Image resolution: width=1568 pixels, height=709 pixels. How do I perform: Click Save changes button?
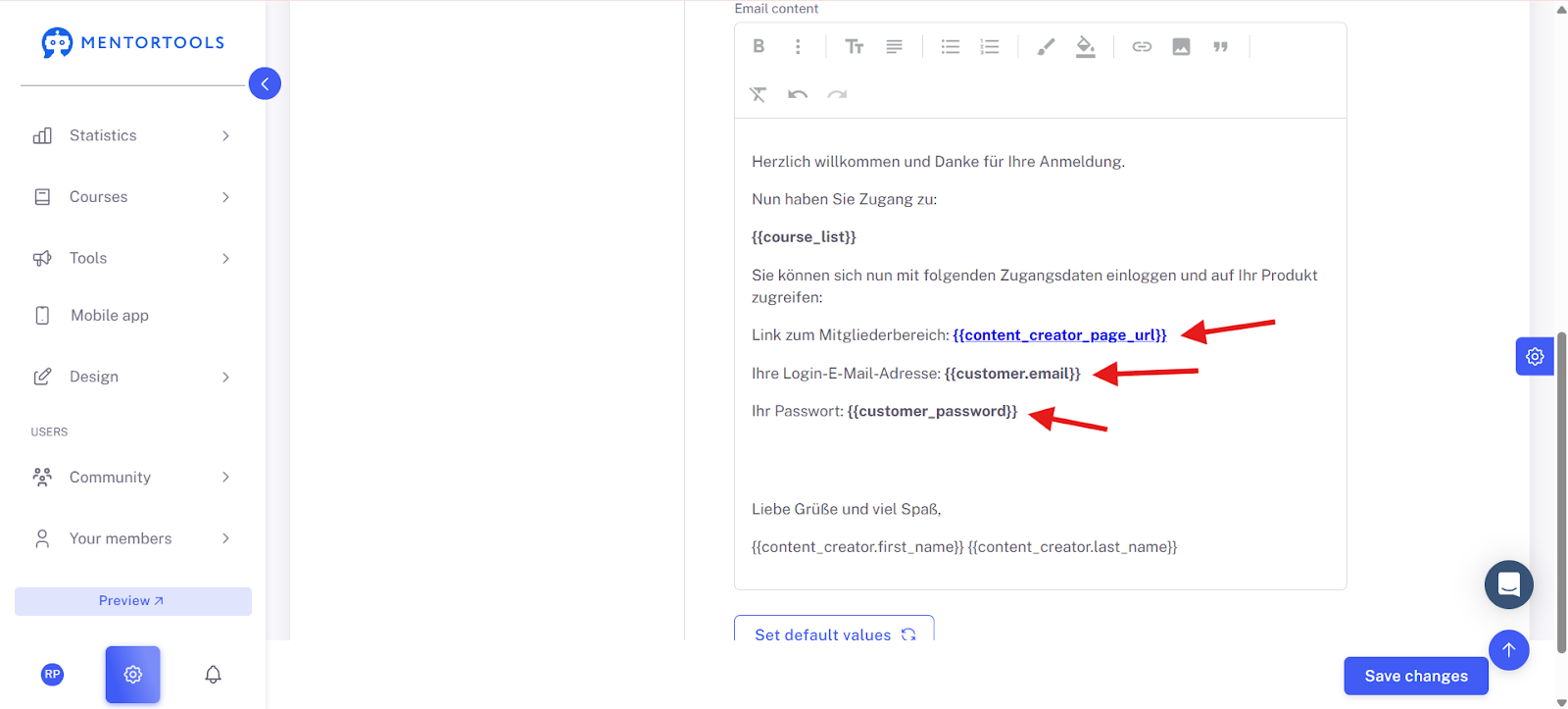(x=1416, y=676)
